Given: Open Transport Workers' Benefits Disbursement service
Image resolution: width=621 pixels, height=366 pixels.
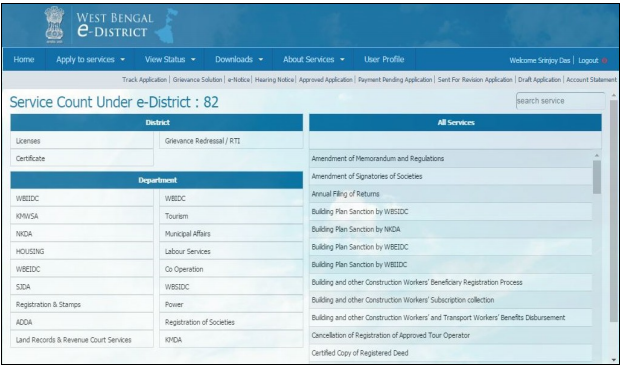Looking at the screenshot, I should pos(451,318).
